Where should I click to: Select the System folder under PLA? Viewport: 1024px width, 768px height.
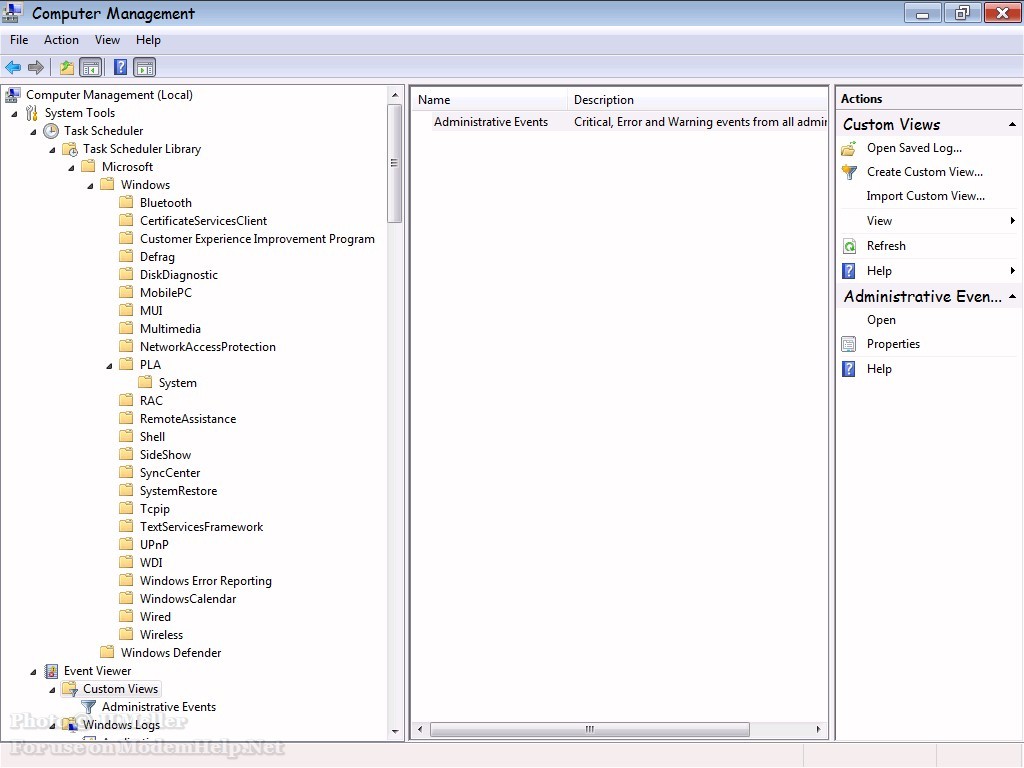pos(178,383)
